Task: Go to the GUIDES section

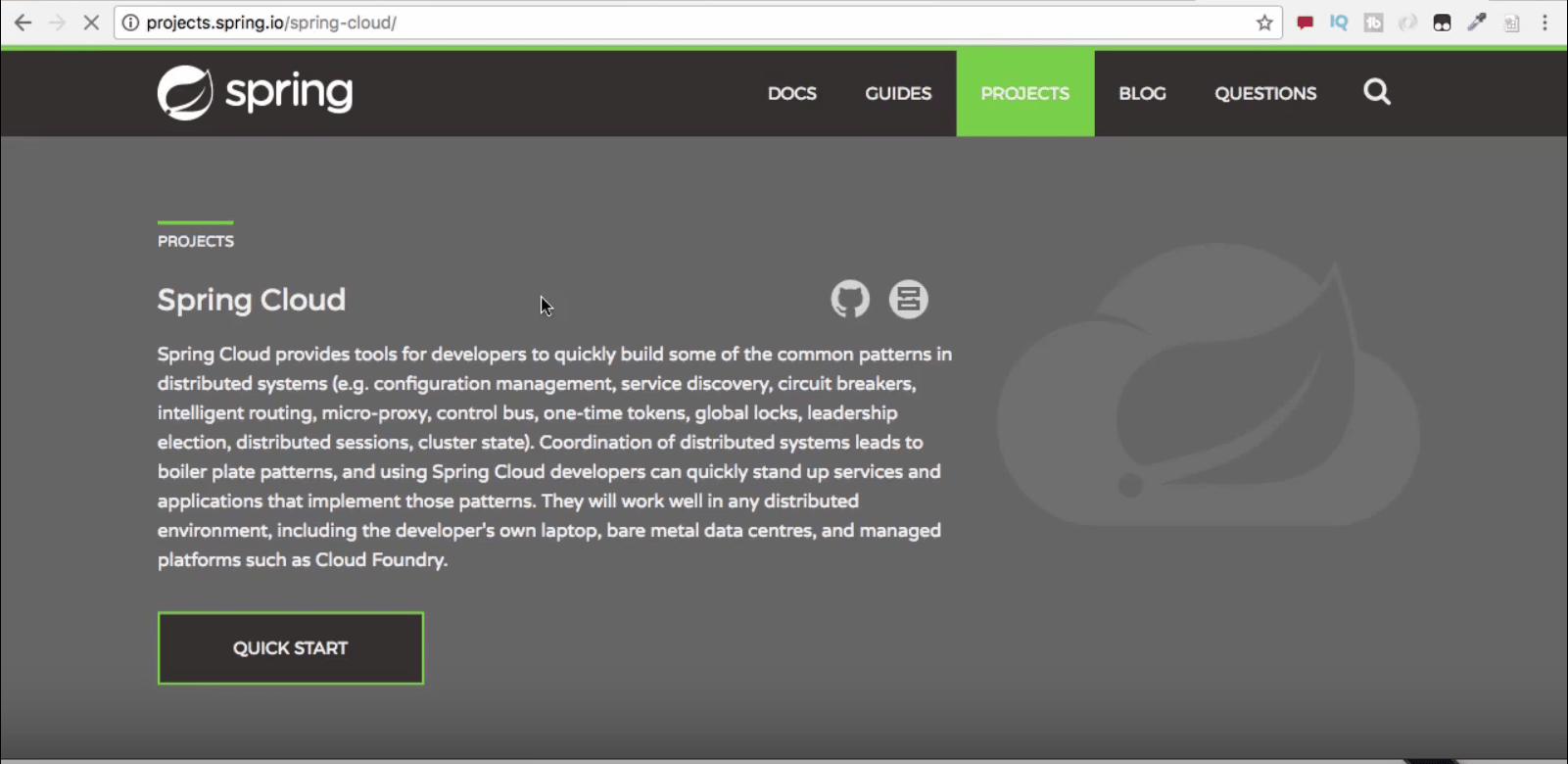Action: (x=897, y=93)
